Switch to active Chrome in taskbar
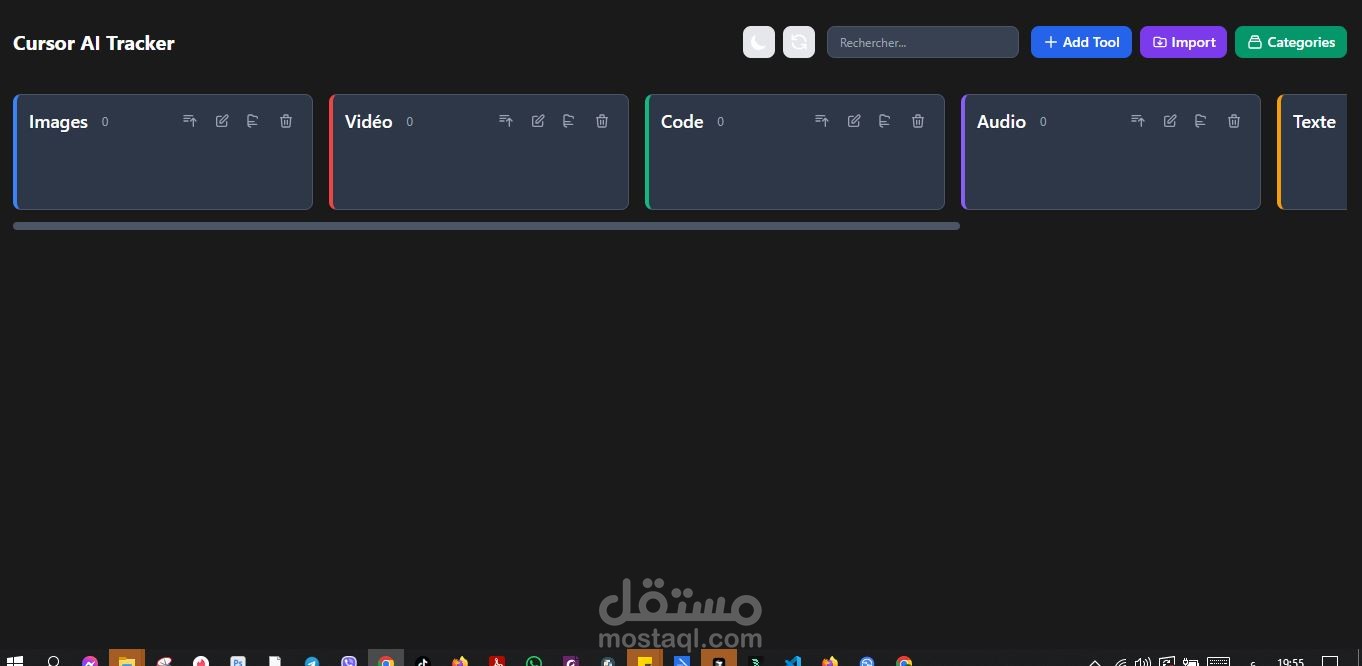This screenshot has width=1362, height=666. point(386,660)
